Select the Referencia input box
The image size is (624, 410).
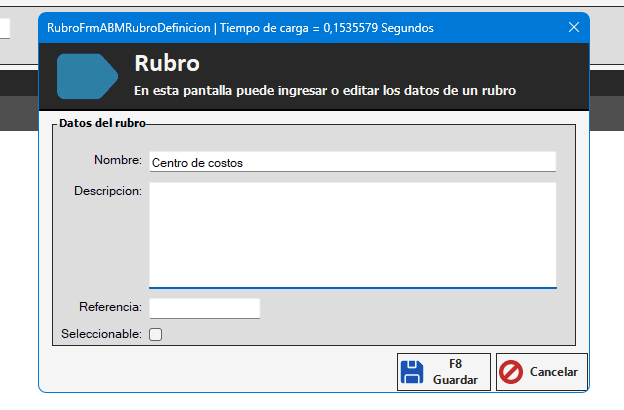point(204,308)
